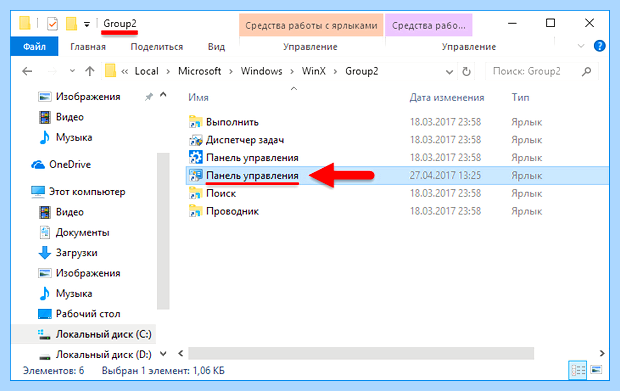Click Microsoft in the address breadcrumb
Screen dimensions: 620x391
point(200,71)
